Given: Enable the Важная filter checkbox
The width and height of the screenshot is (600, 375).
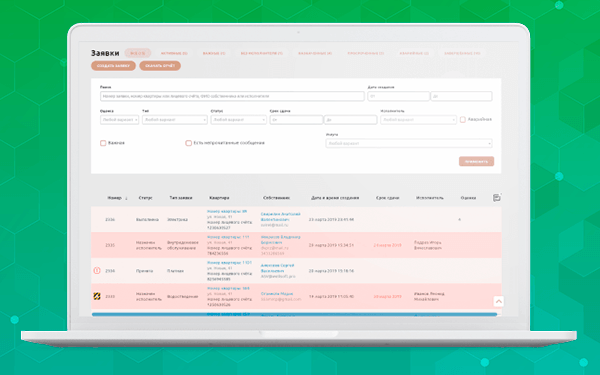Looking at the screenshot, I should (x=103, y=143).
